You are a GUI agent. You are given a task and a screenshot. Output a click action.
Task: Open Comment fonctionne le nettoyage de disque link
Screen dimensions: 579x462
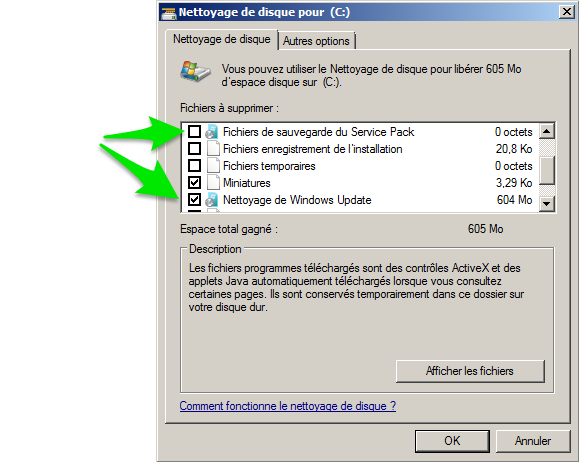(x=288, y=406)
